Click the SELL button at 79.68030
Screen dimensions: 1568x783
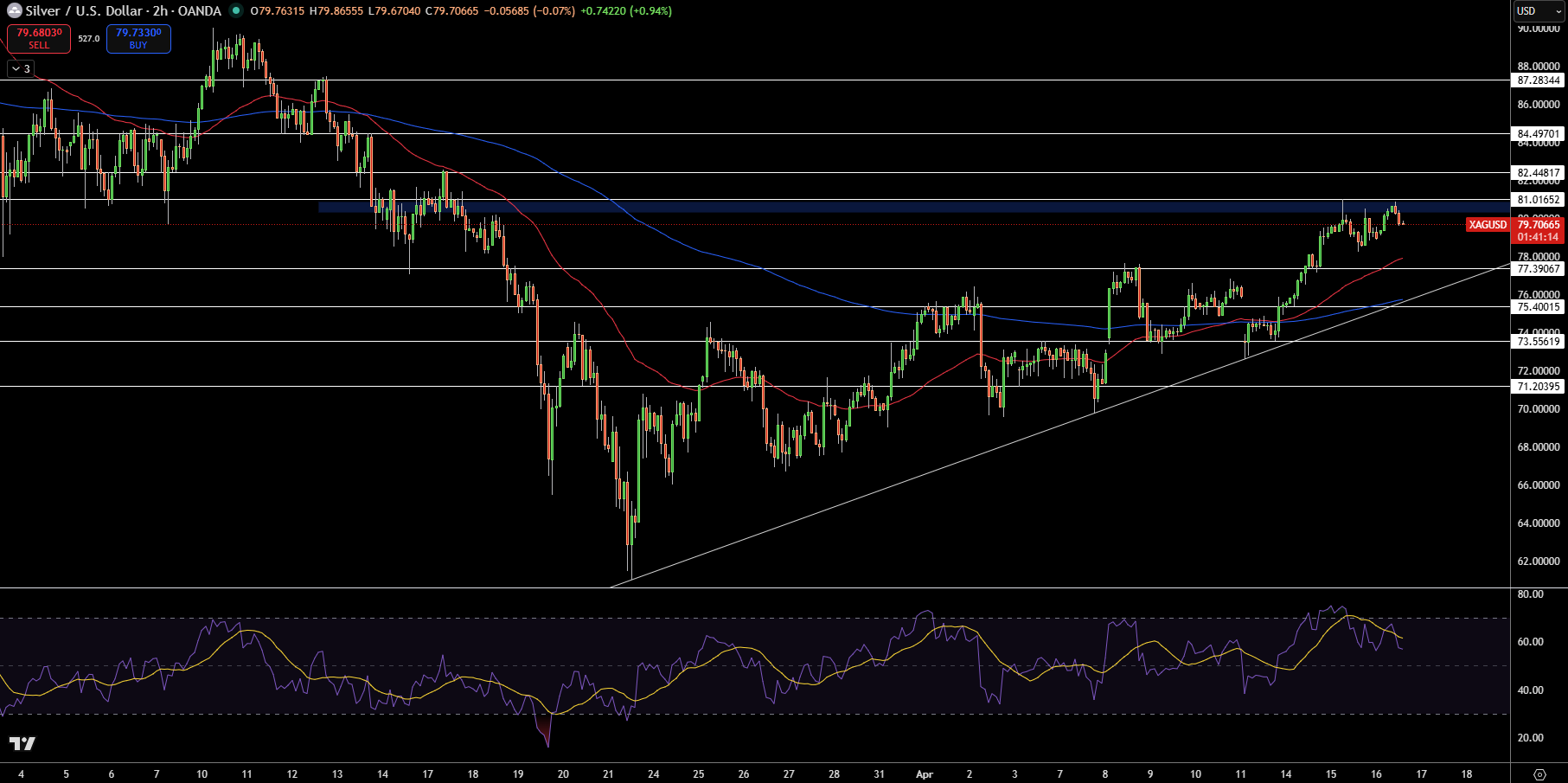[x=39, y=39]
